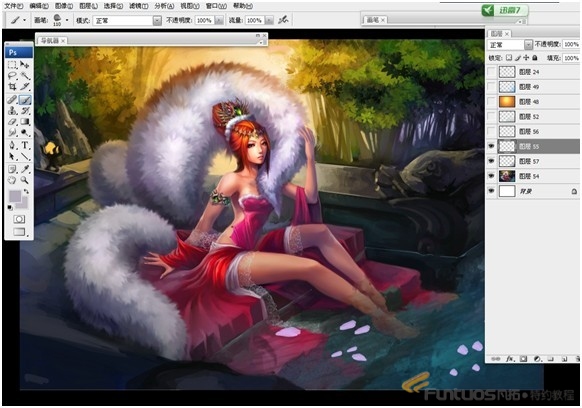
Task: Select the Magic Wand tool
Action: pos(25,76)
